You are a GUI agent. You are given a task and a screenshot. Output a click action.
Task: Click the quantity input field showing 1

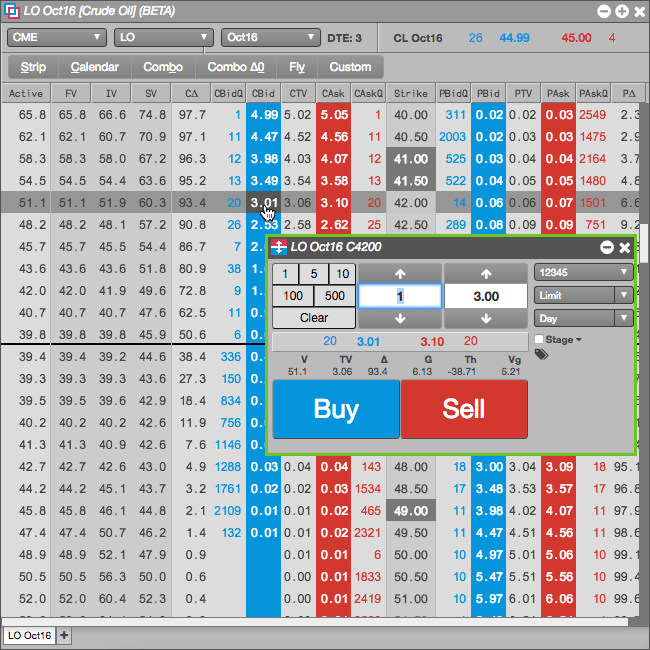(400, 296)
